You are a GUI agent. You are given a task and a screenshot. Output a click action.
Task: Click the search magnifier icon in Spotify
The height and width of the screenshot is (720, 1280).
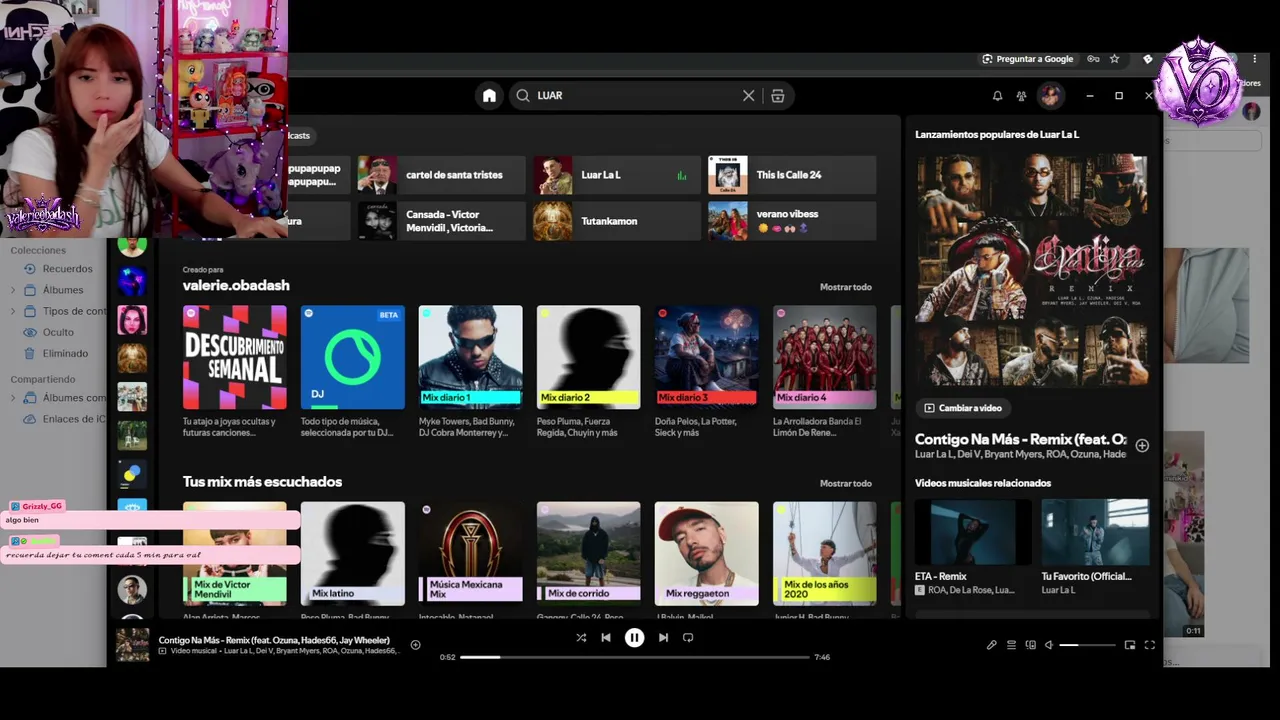[522, 95]
